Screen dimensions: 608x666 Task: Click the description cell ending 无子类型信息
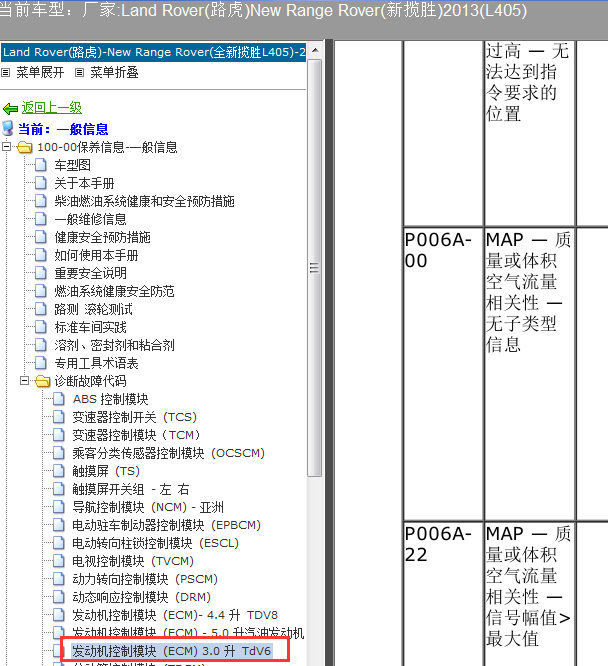pos(529,374)
